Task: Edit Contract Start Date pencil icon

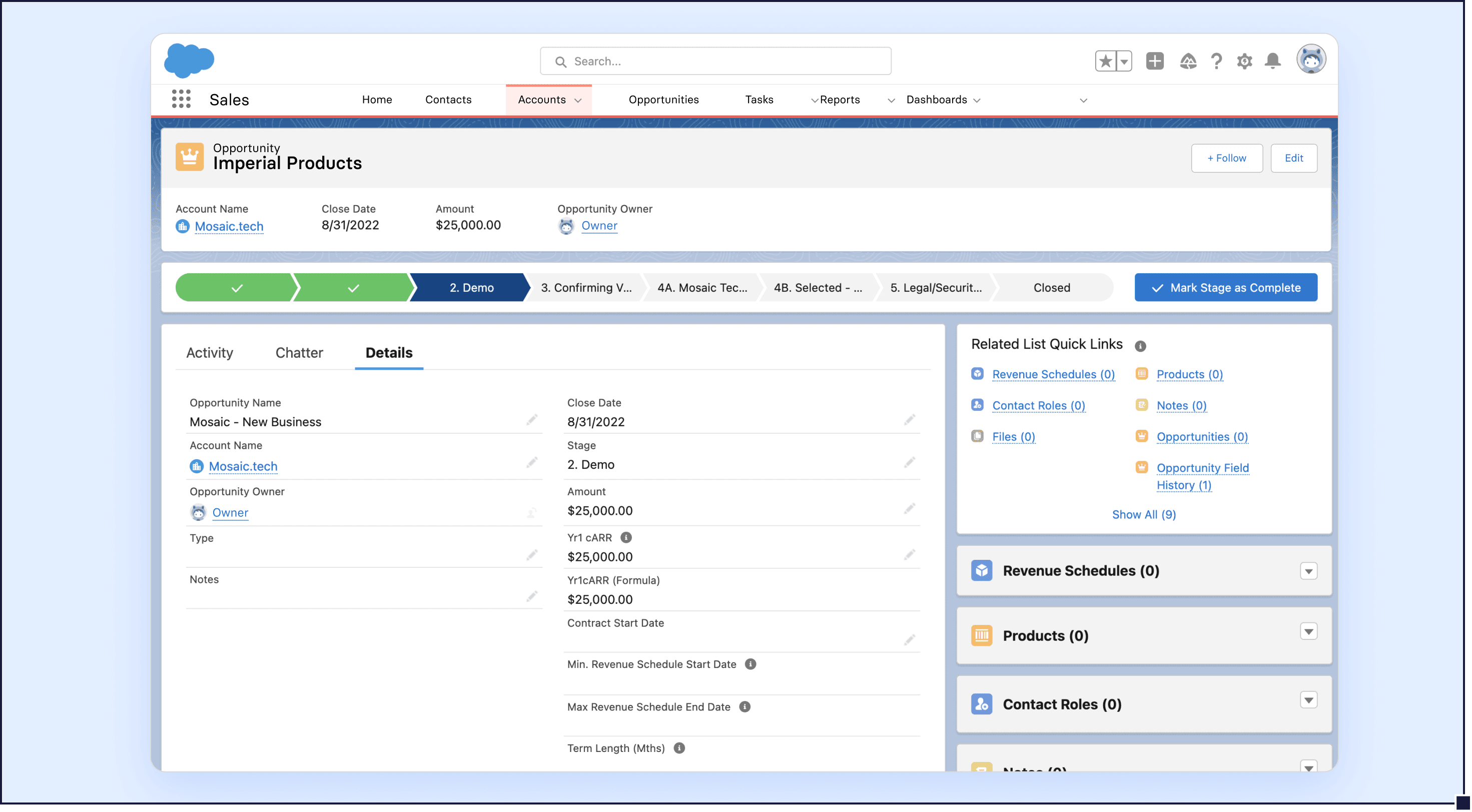Action: 909,640
